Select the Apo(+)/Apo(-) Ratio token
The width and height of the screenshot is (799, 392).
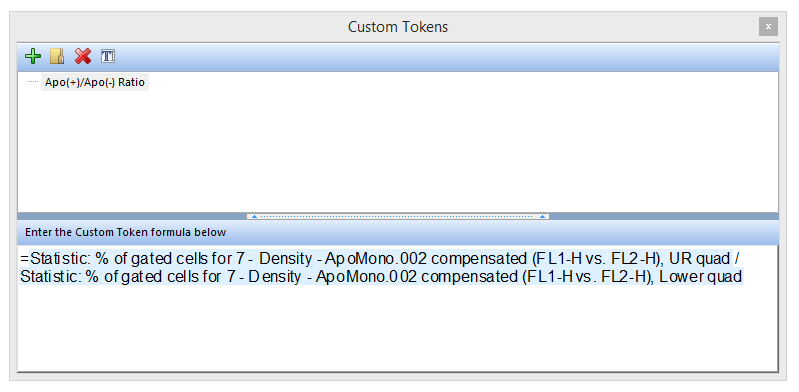95,82
